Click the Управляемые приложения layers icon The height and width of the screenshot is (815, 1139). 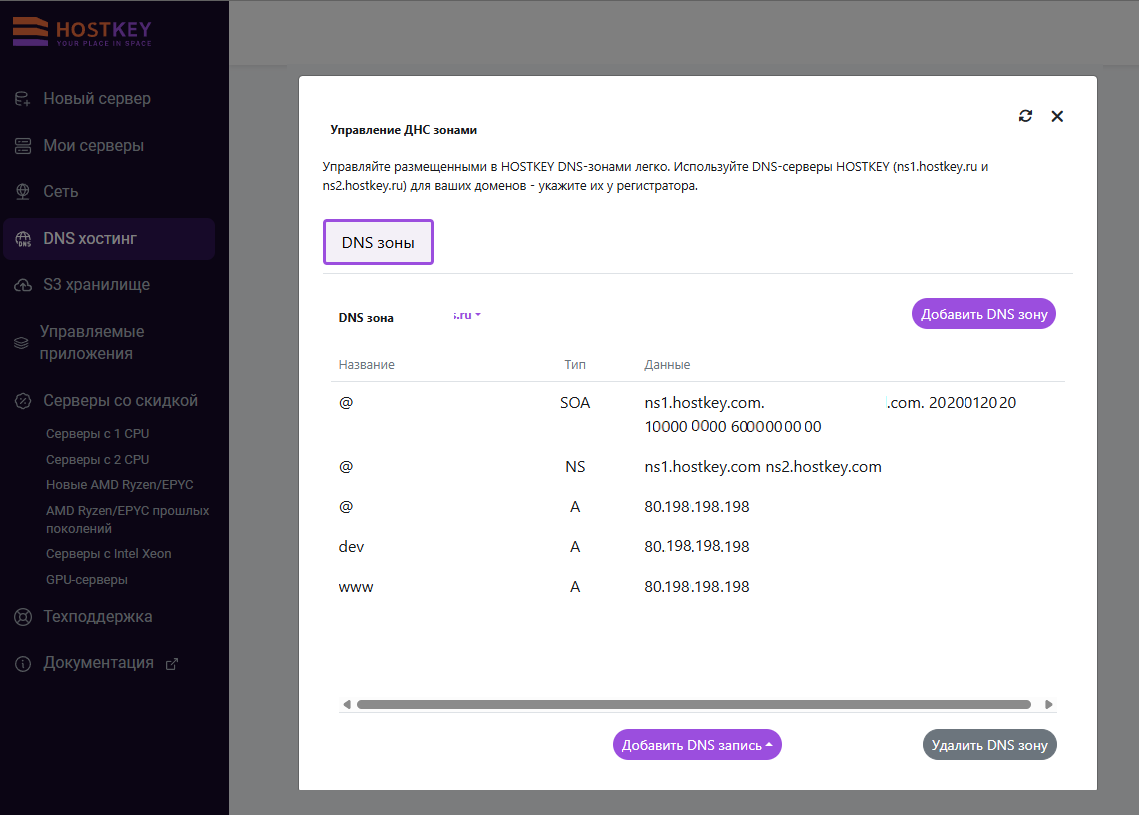[21, 343]
